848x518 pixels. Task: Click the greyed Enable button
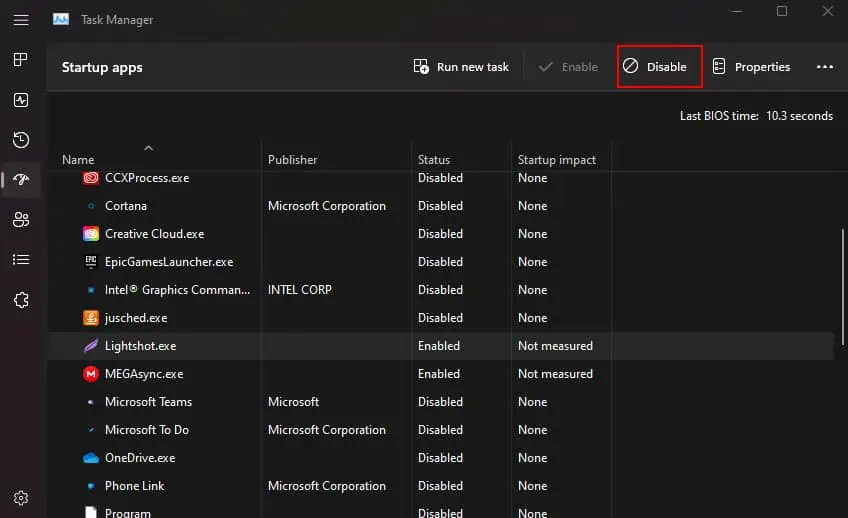coord(568,67)
